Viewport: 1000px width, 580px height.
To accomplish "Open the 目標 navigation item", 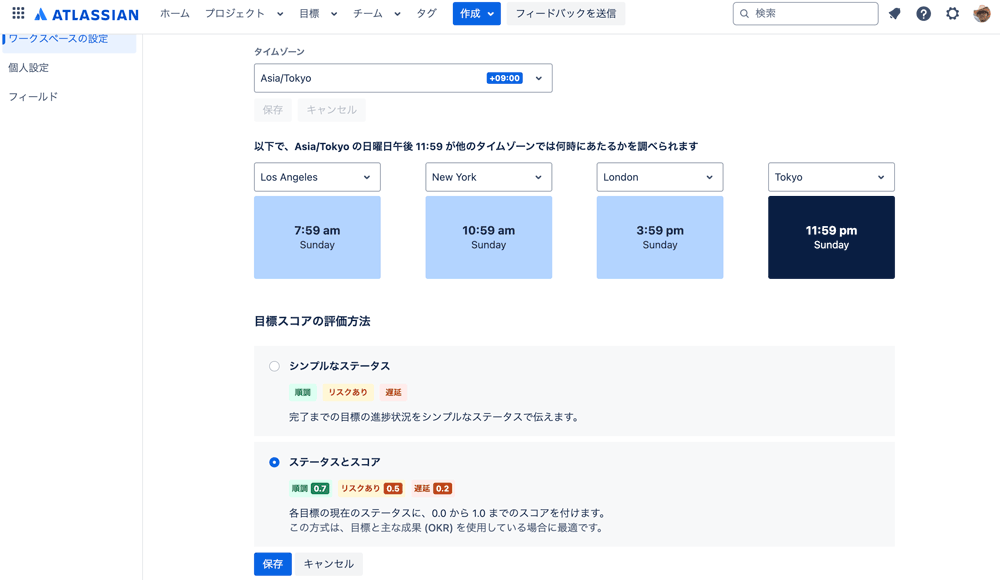I will tap(309, 13).
